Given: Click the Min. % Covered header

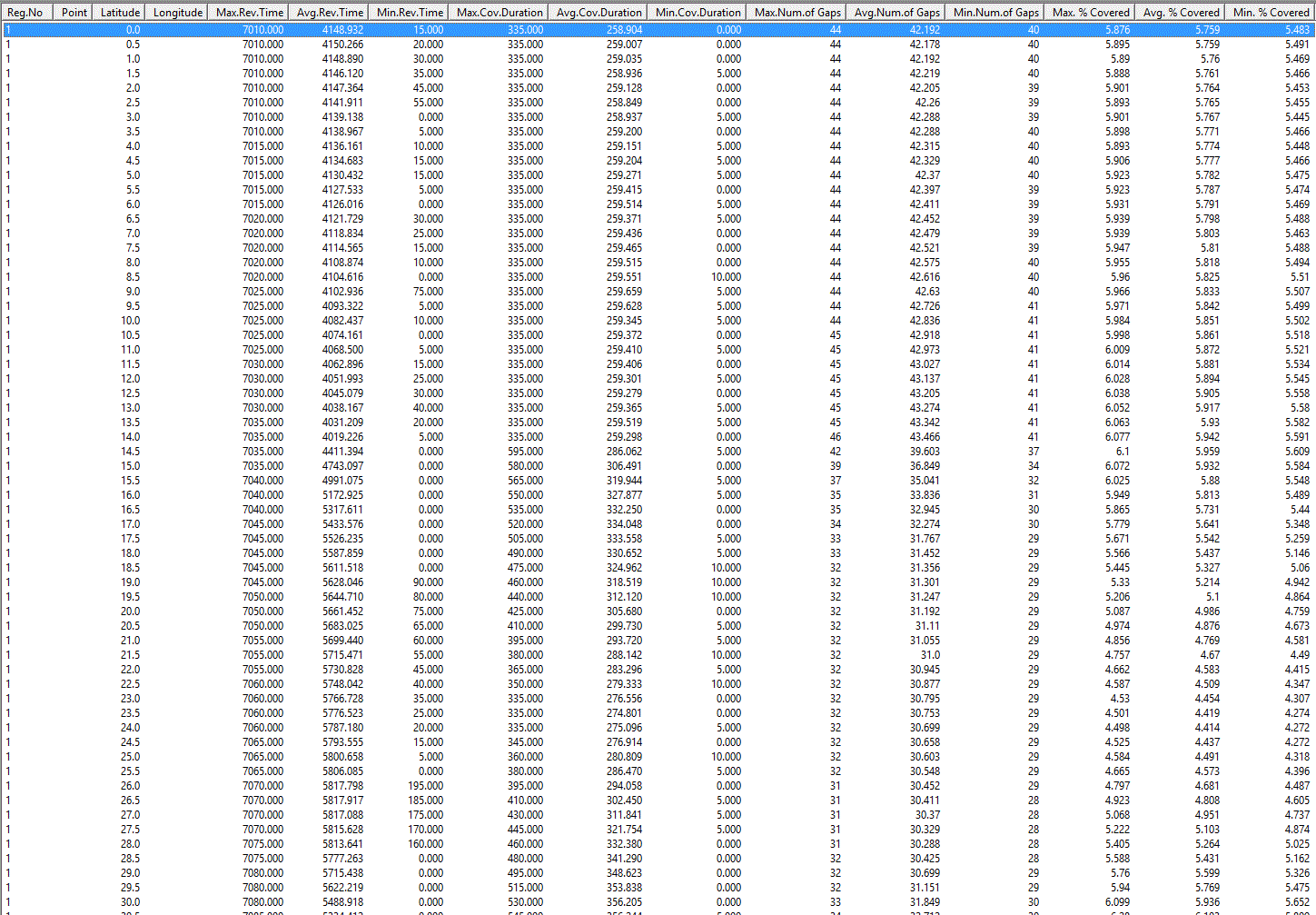Looking at the screenshot, I should tap(1271, 12).
